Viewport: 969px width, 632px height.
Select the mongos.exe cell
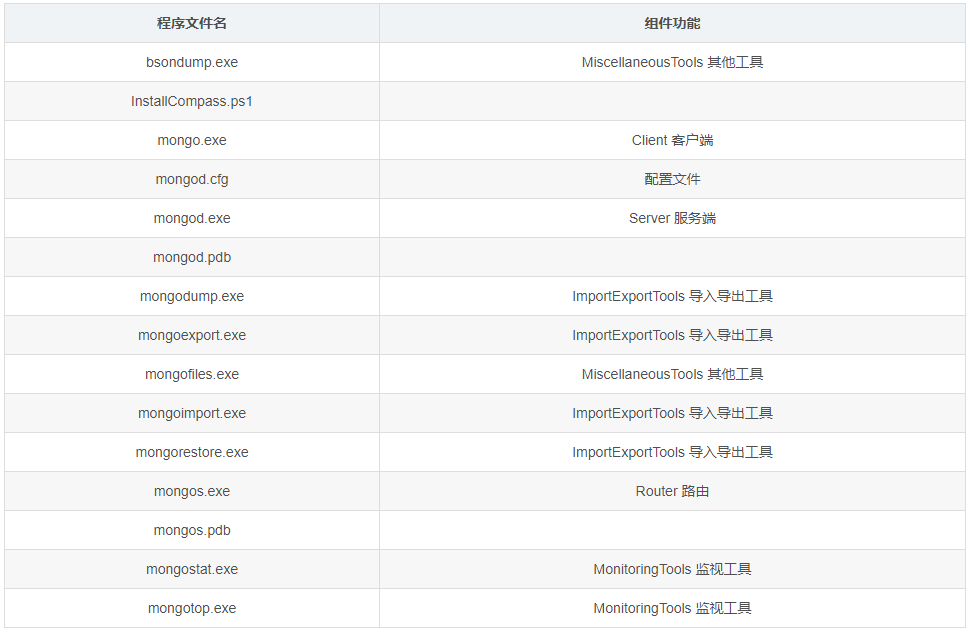[x=192, y=491]
